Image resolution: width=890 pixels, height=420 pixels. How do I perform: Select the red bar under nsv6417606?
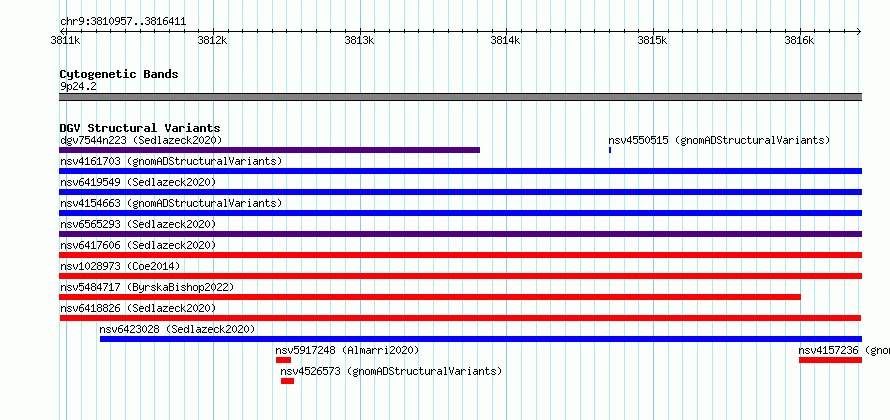coord(460,255)
